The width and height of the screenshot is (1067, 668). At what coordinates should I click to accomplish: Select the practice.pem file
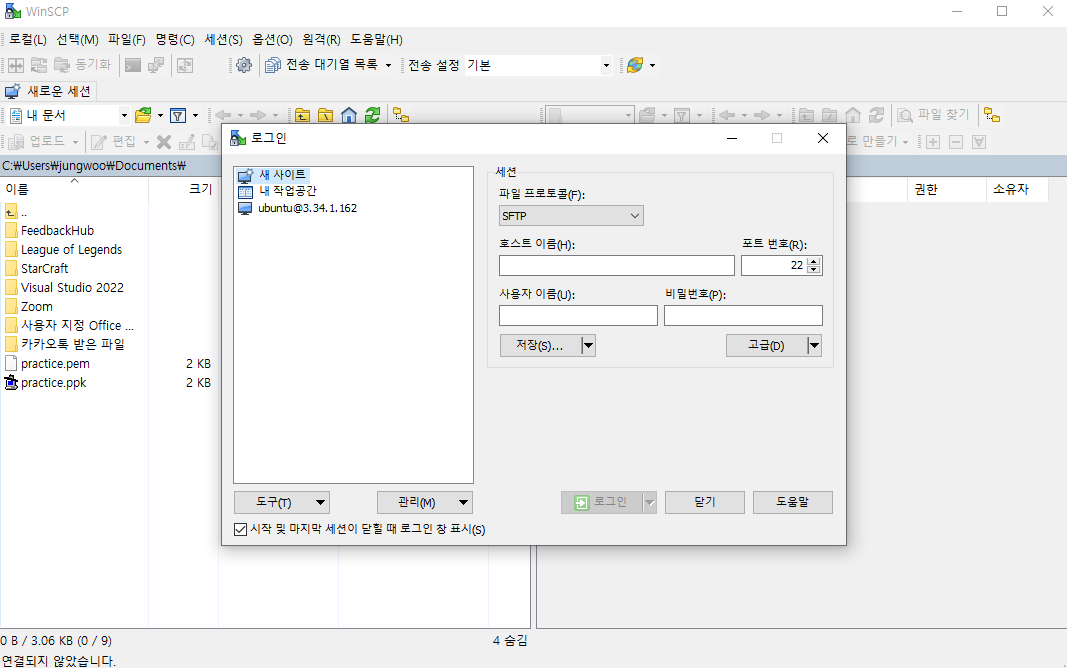(55, 364)
